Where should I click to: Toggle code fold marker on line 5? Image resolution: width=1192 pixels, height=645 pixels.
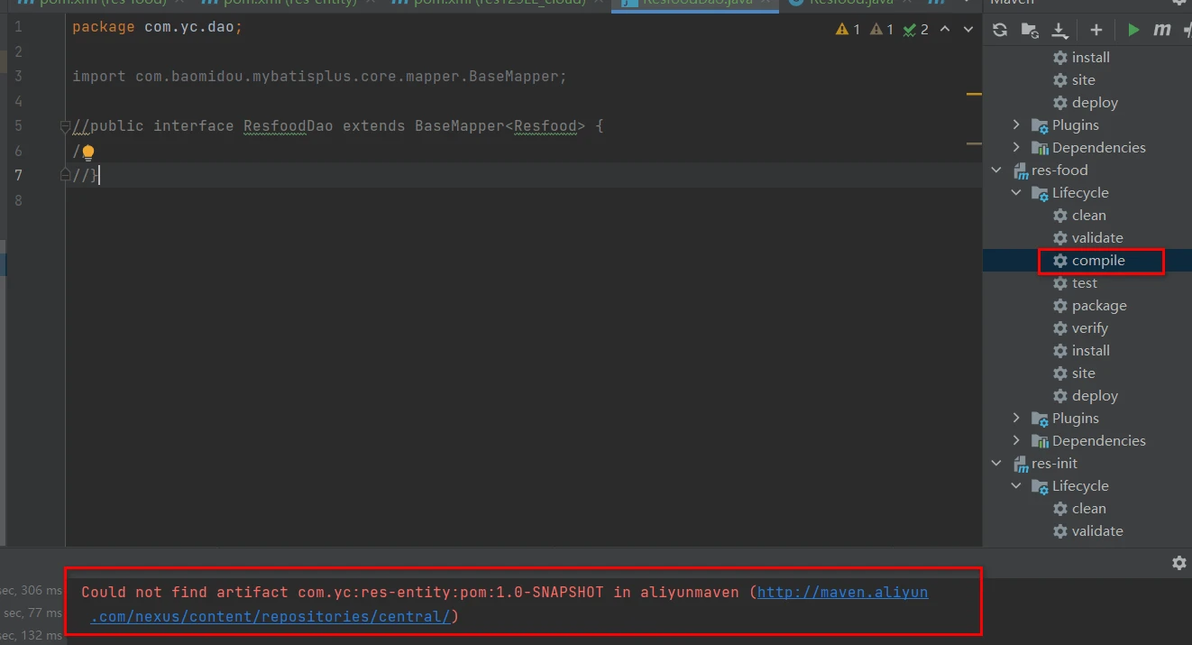(x=65, y=126)
